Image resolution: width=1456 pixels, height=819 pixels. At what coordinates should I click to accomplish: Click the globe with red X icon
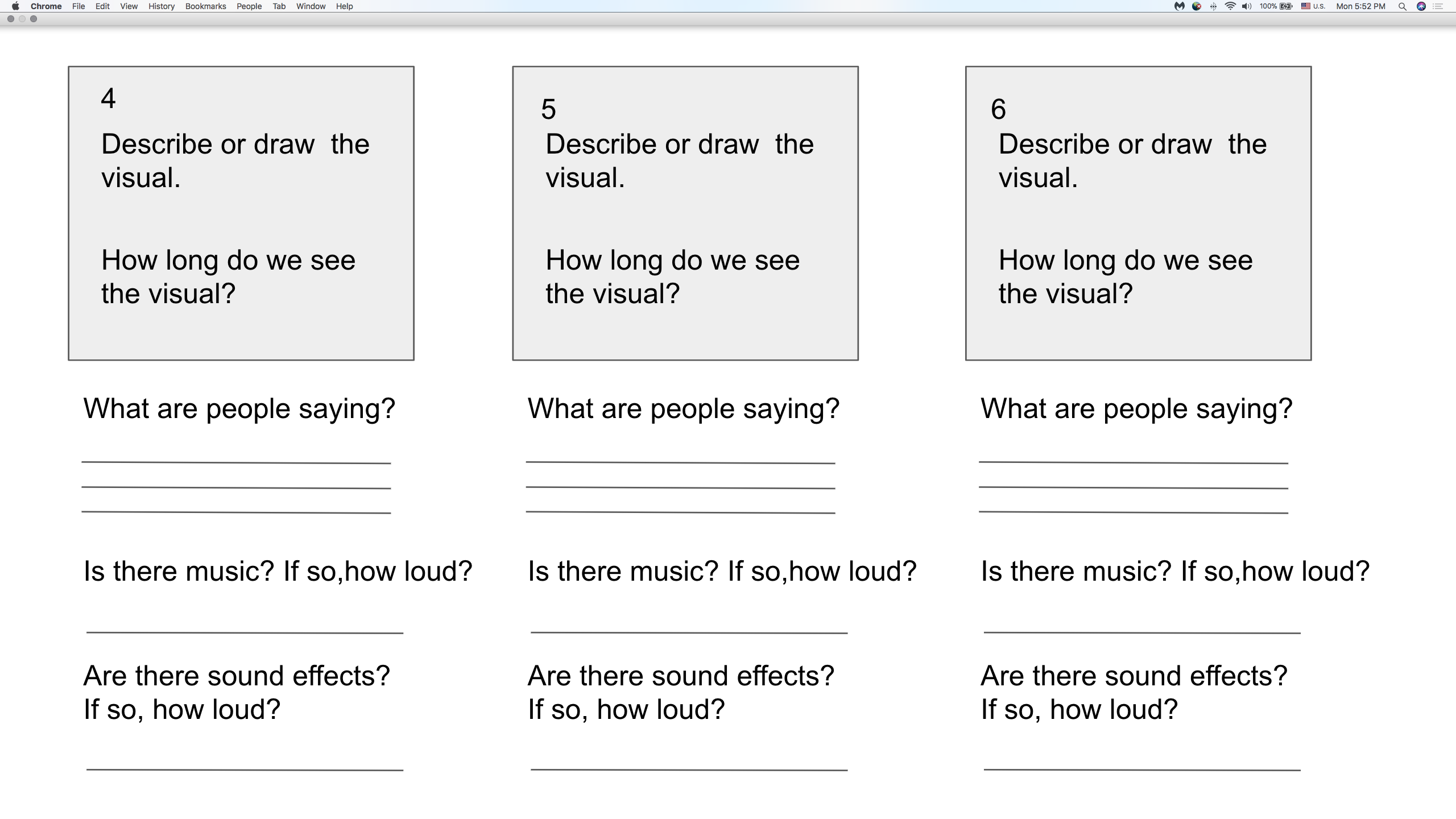(1197, 6)
